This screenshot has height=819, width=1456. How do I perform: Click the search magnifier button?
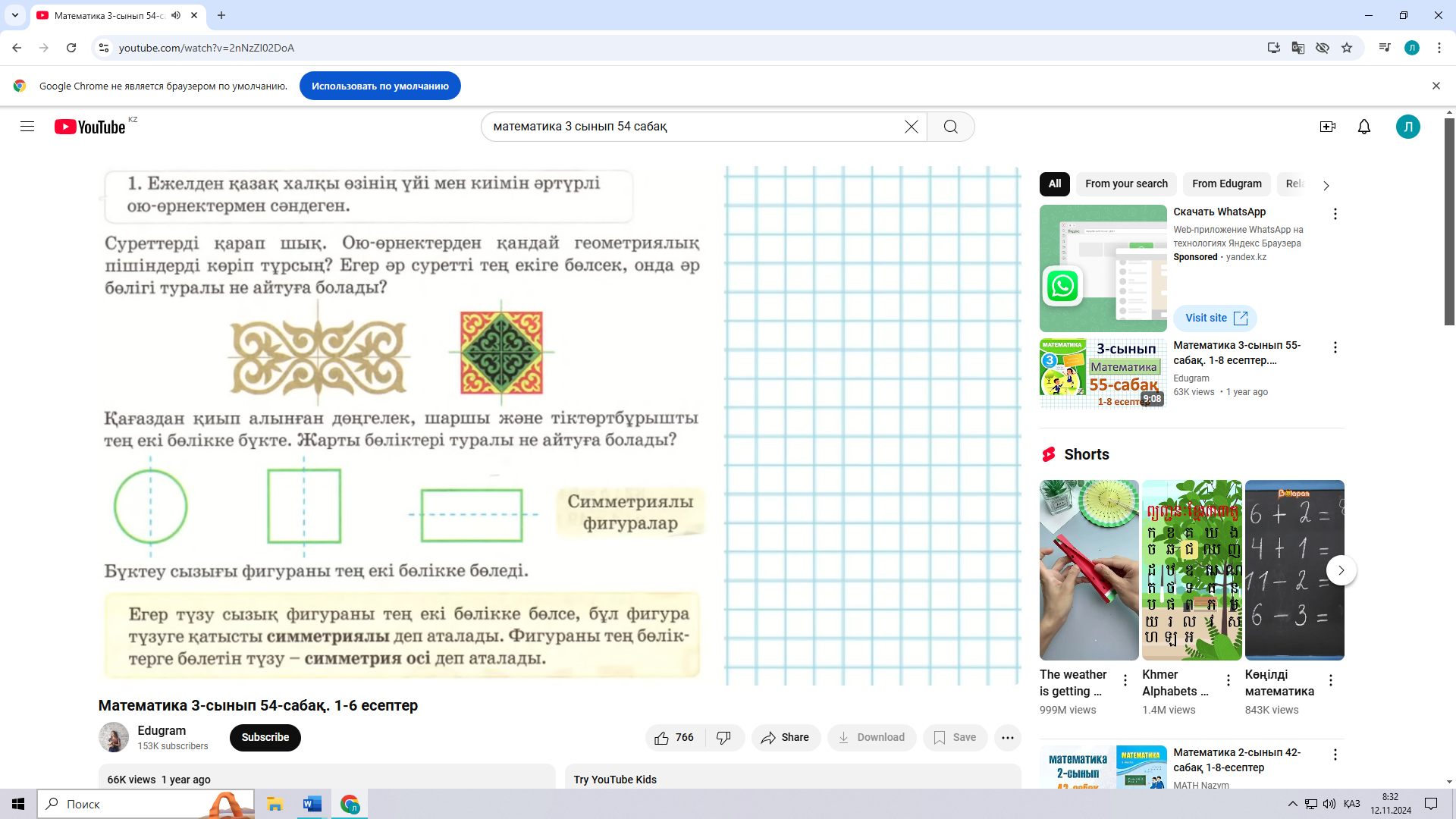coord(950,127)
